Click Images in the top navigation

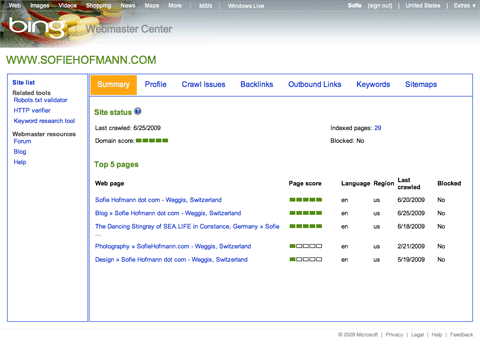pyautogui.click(x=39, y=6)
